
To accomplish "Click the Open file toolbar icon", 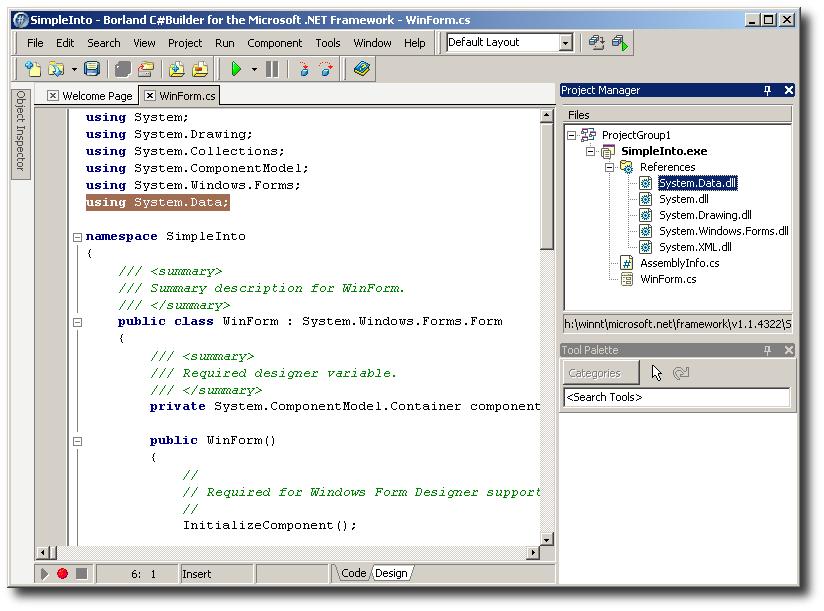I will pyautogui.click(x=56, y=69).
